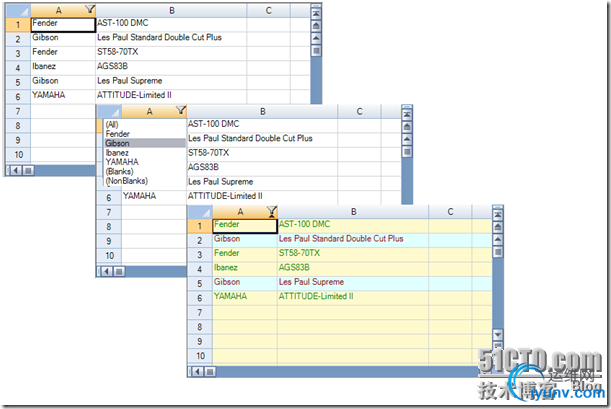Open column A filter icon in middle spreadsheet

[181, 110]
